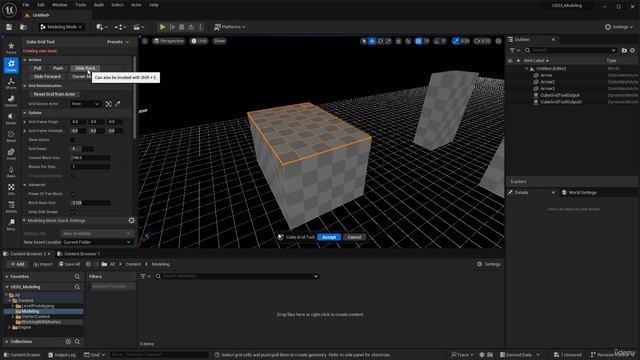Image resolution: width=640 pixels, height=360 pixels.
Task: Search the UE53_Modeling folder tree
Action: click(x=77, y=287)
